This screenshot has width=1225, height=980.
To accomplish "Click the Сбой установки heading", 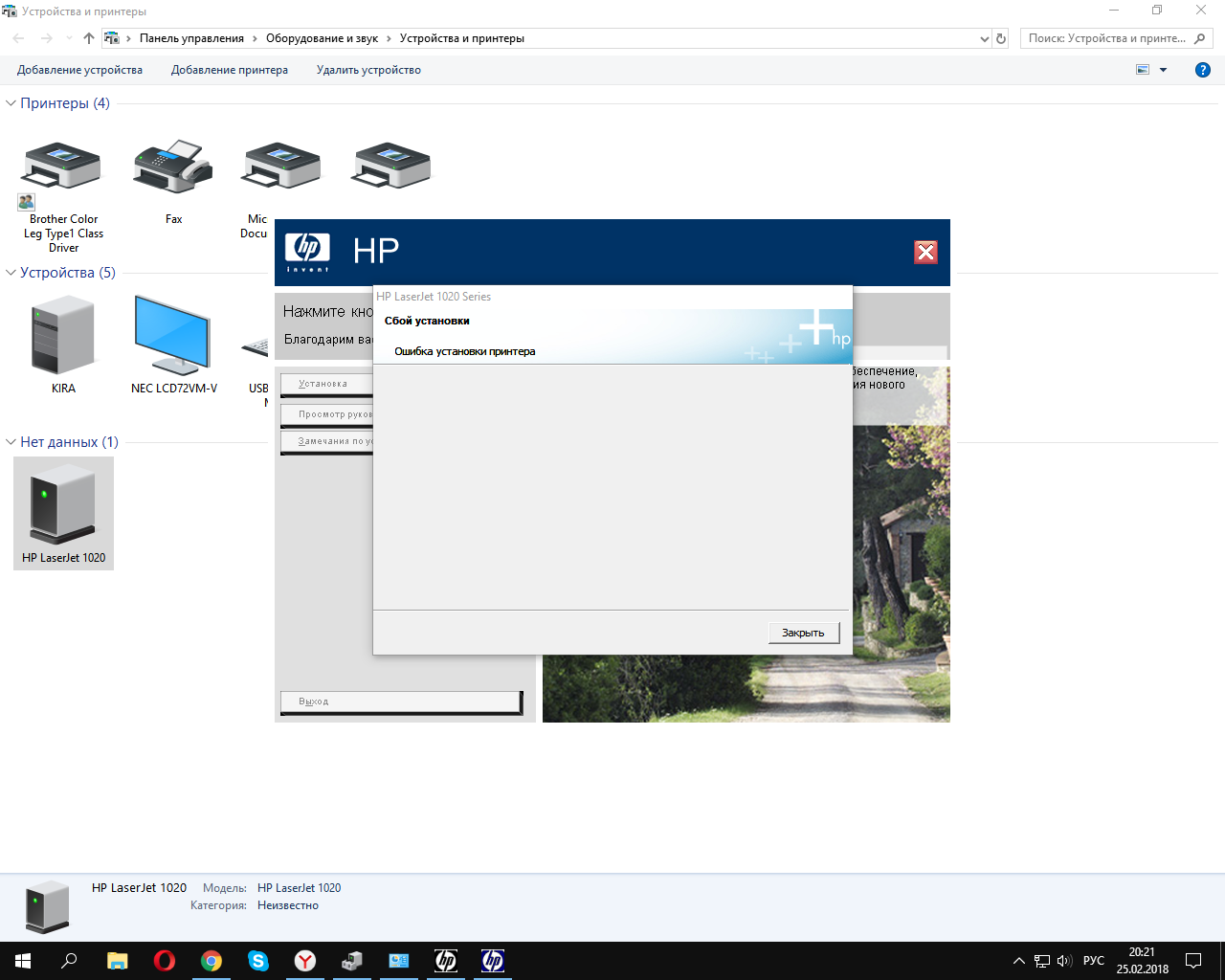I will 427,321.
